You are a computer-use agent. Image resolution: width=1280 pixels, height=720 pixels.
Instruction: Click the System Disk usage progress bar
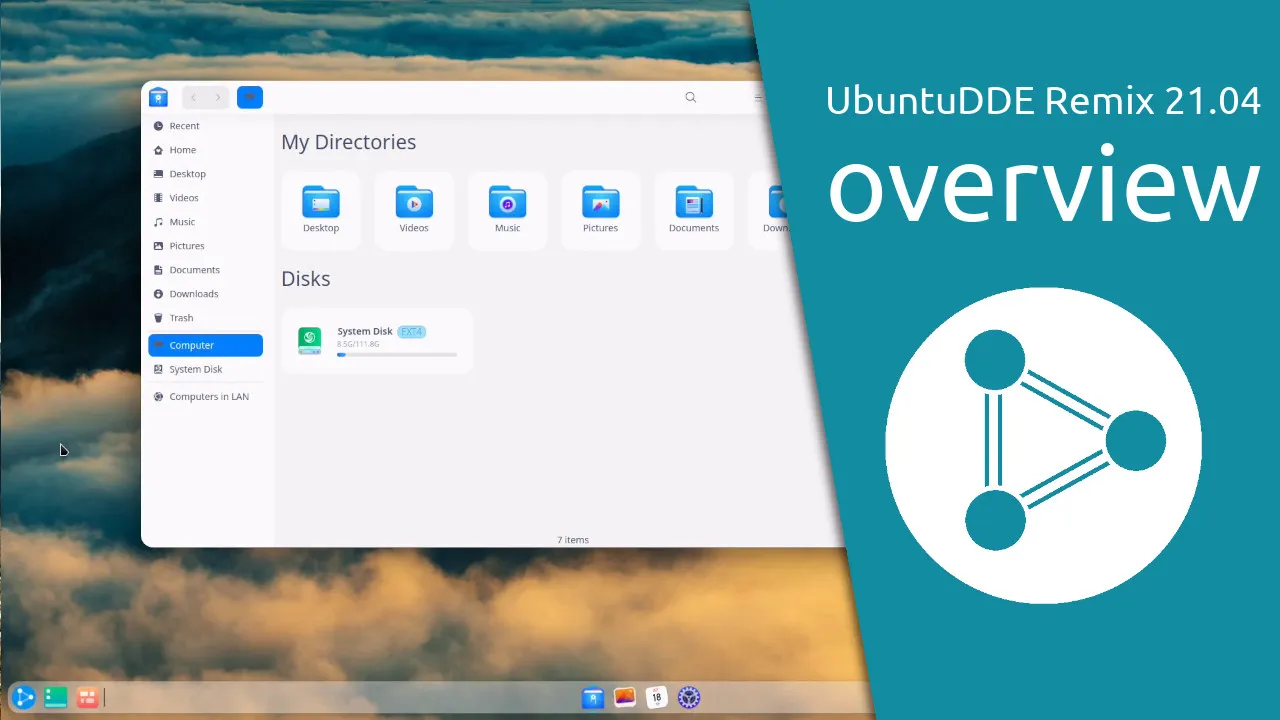click(397, 354)
